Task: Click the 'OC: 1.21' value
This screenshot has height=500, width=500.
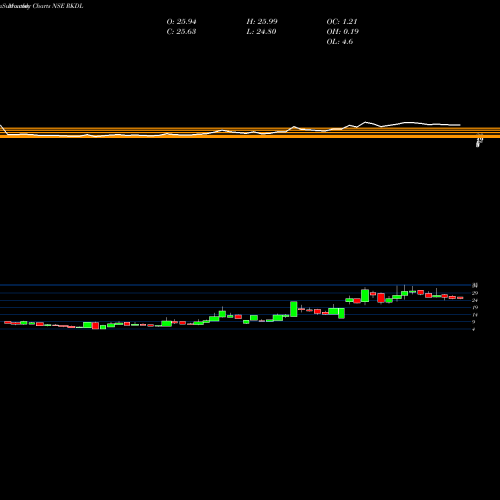Action: 342,22
